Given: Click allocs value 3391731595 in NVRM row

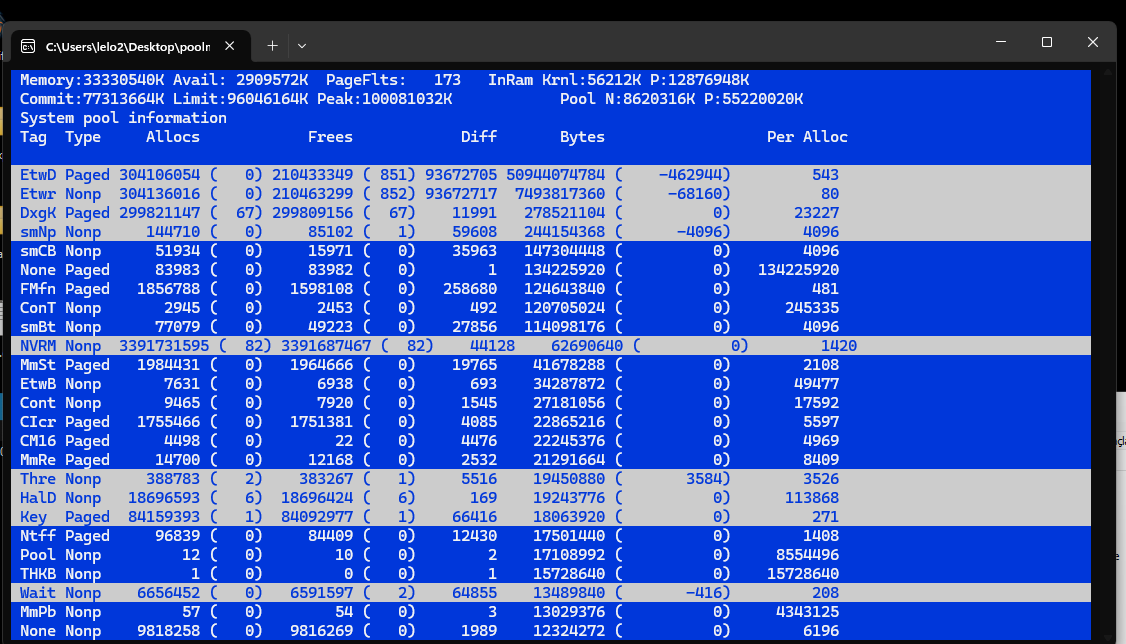Looking at the screenshot, I should point(164,346).
